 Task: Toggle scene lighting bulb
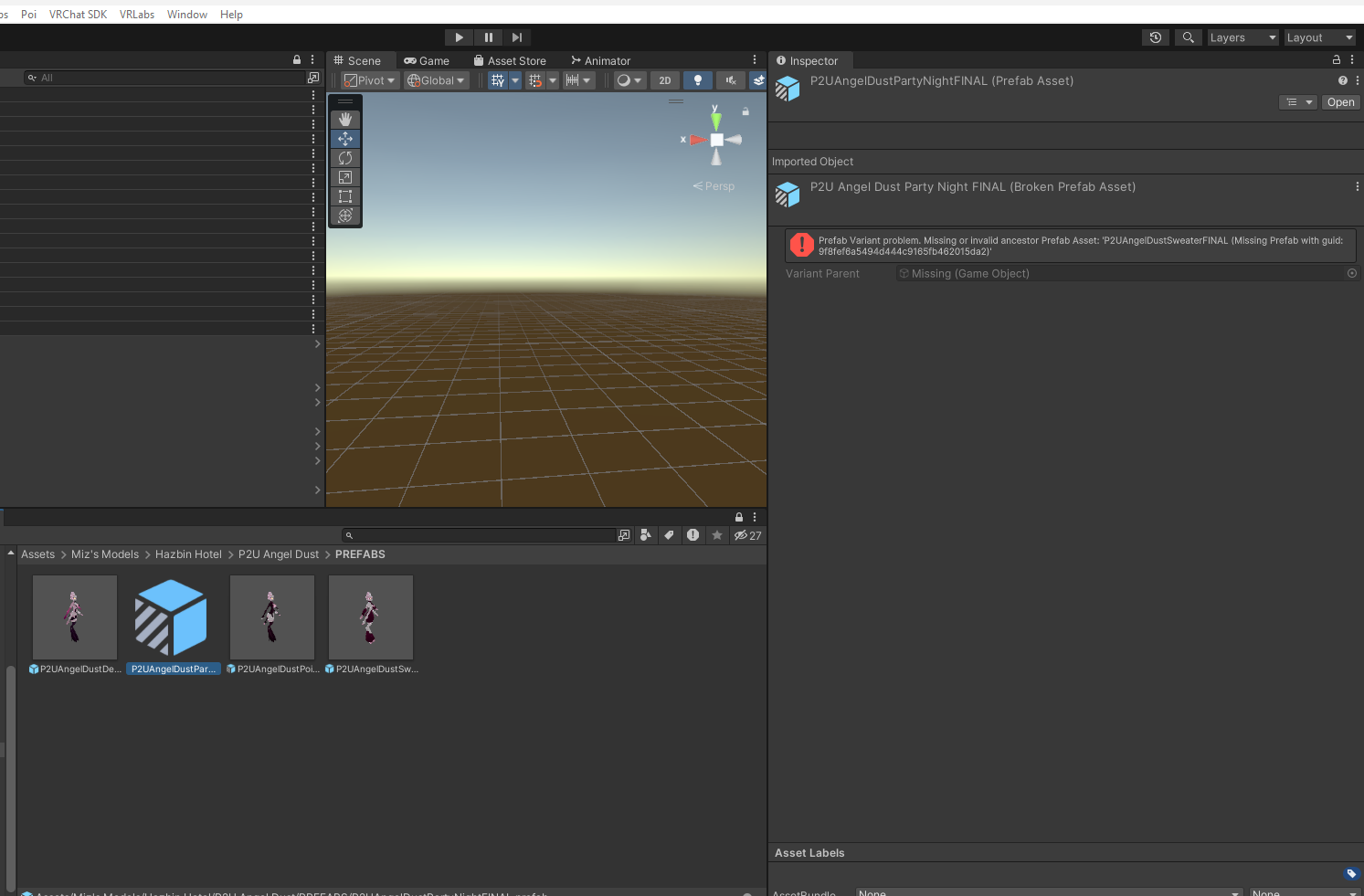tap(698, 80)
